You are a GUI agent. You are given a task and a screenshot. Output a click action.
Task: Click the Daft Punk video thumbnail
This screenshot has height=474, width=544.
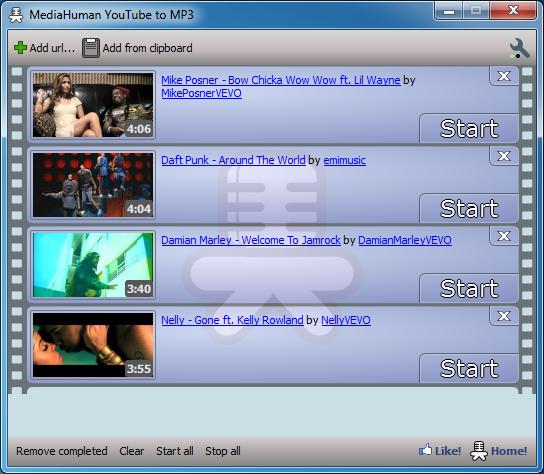[x=93, y=185]
